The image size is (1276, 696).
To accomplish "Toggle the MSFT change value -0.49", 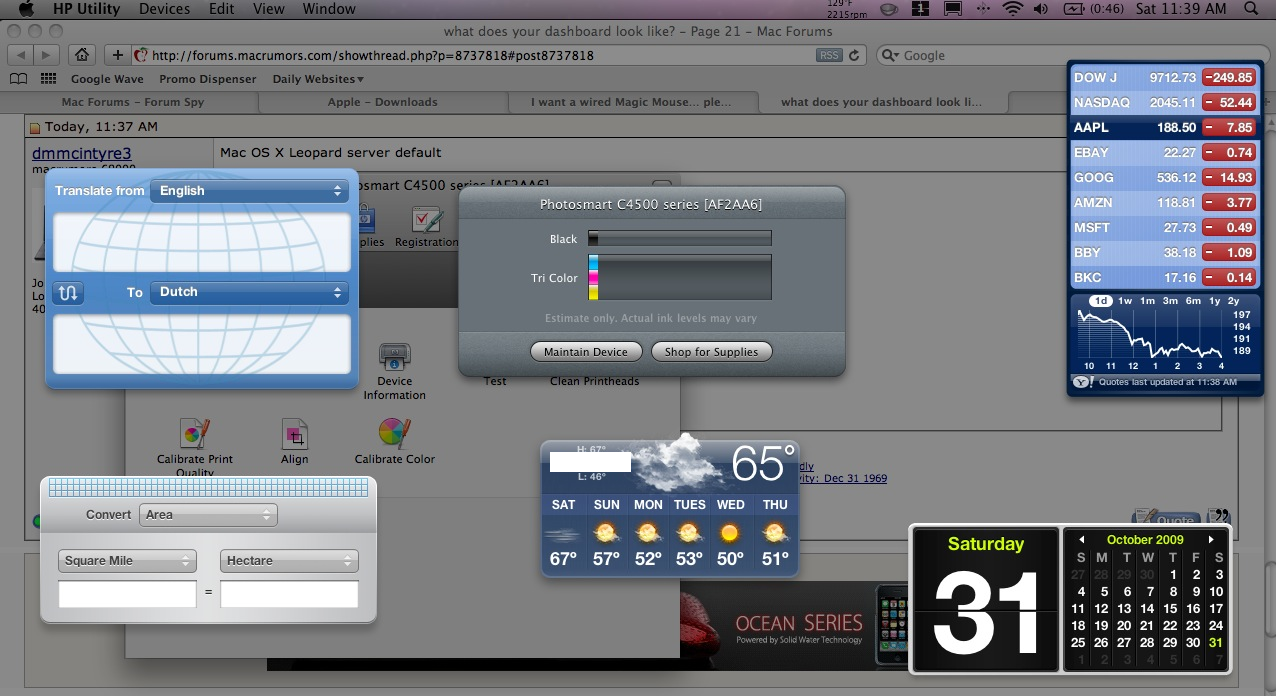I will coord(1229,228).
